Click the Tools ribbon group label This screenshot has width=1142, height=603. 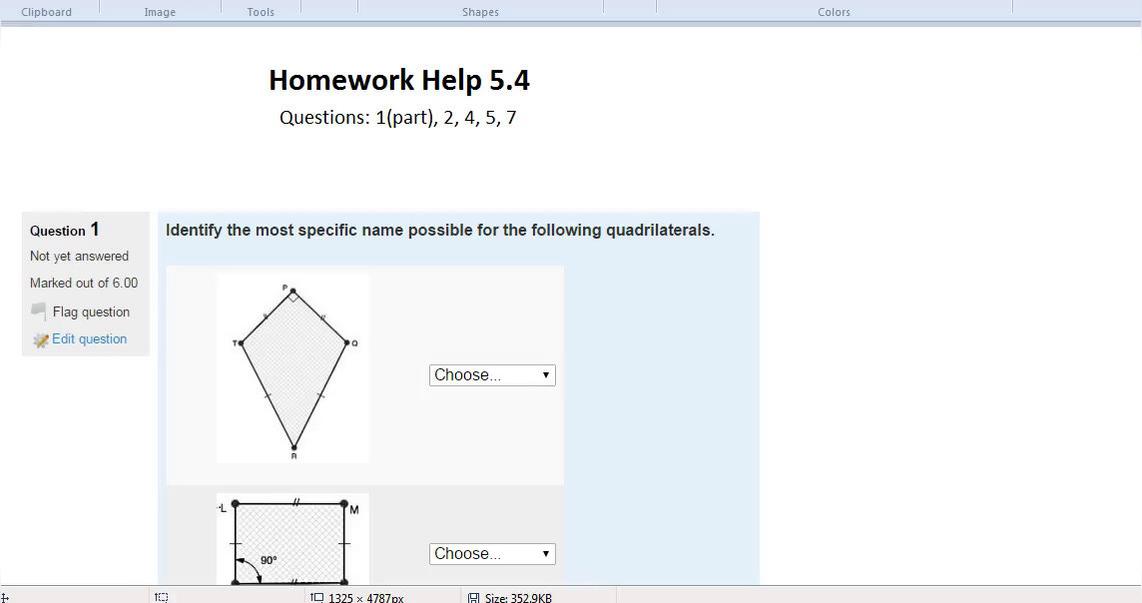261,12
